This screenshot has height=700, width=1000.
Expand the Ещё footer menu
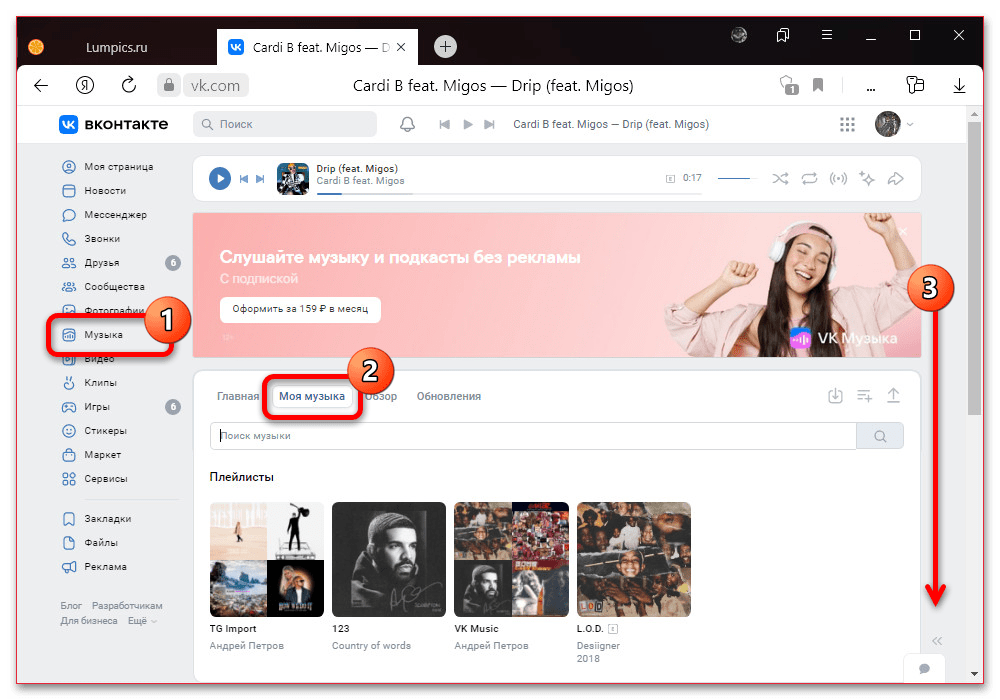[x=142, y=621]
